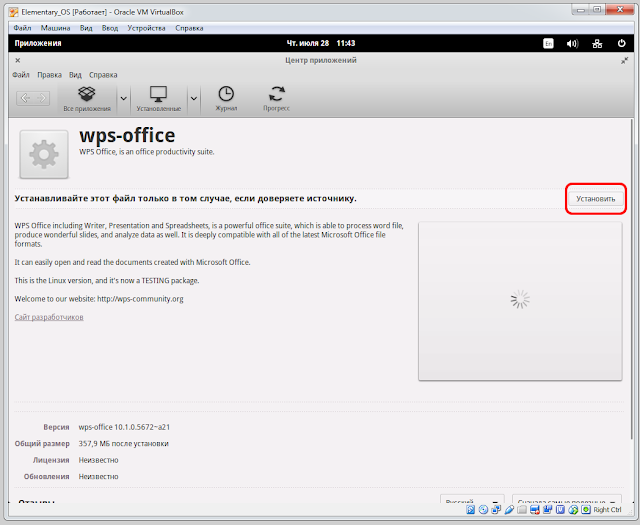Expand the Установленные dropdown arrow
The image size is (640, 525).
[x=194, y=99]
